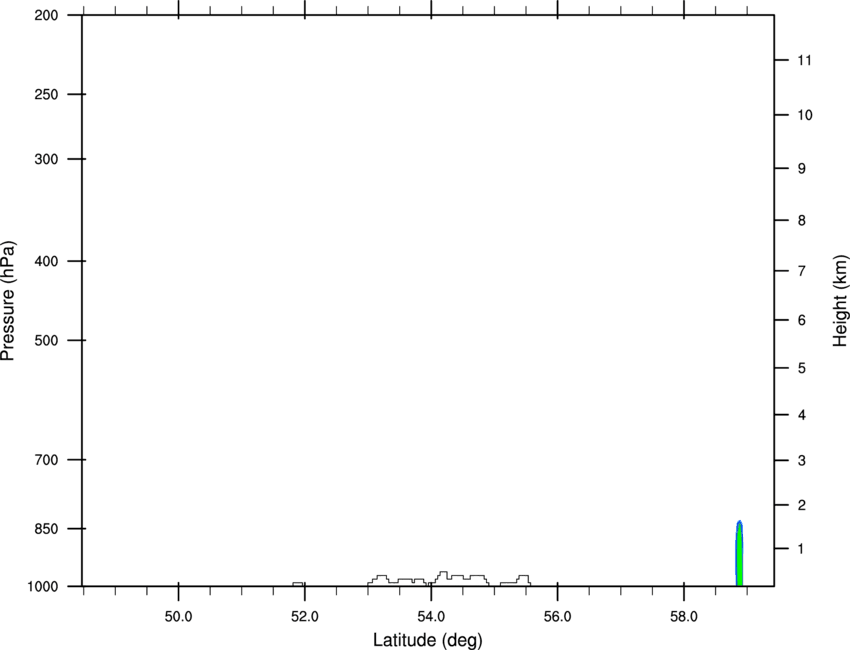Select the 700 pressure tick label
Screen dimensions: 850x650
(x=46, y=460)
